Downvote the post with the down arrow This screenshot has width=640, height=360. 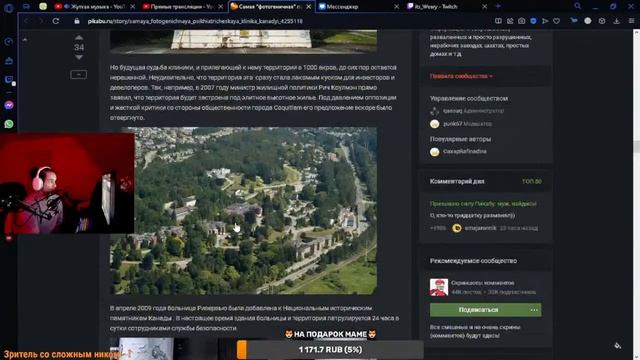79,57
